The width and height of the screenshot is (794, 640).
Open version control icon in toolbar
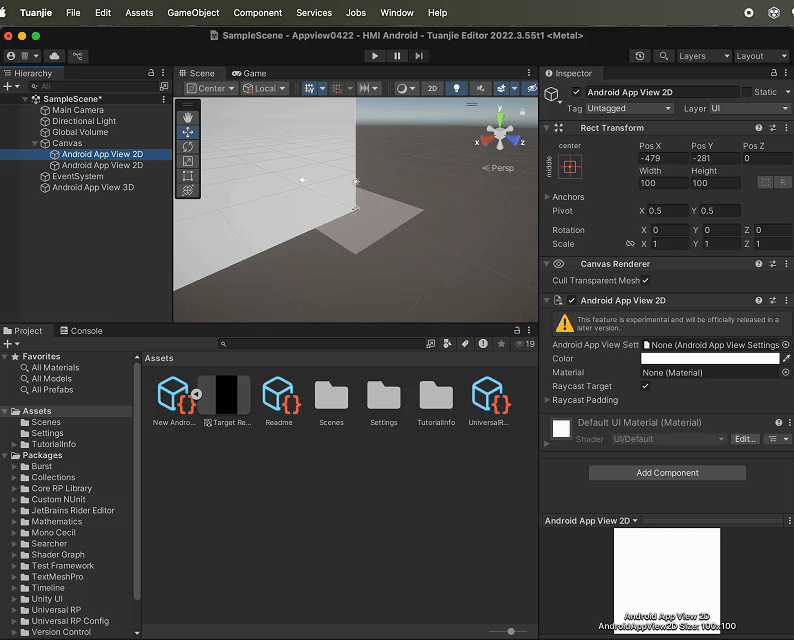[x=77, y=56]
